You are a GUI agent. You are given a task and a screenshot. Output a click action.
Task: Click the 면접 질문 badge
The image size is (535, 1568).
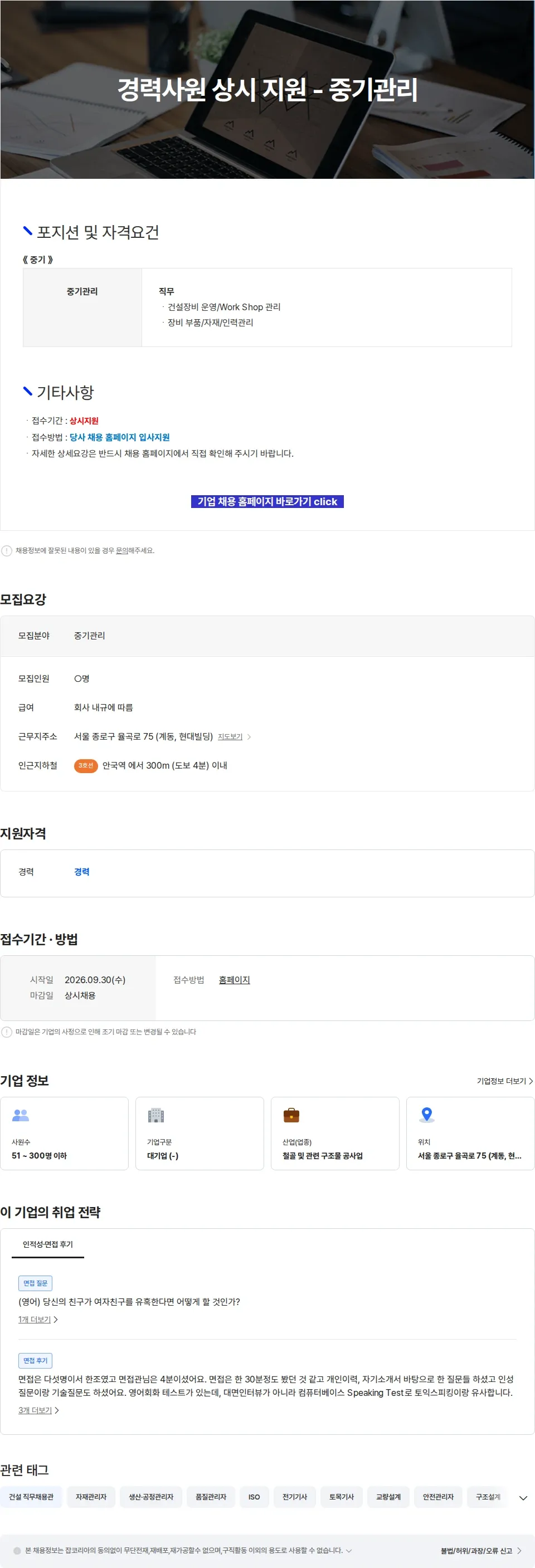(x=35, y=1282)
